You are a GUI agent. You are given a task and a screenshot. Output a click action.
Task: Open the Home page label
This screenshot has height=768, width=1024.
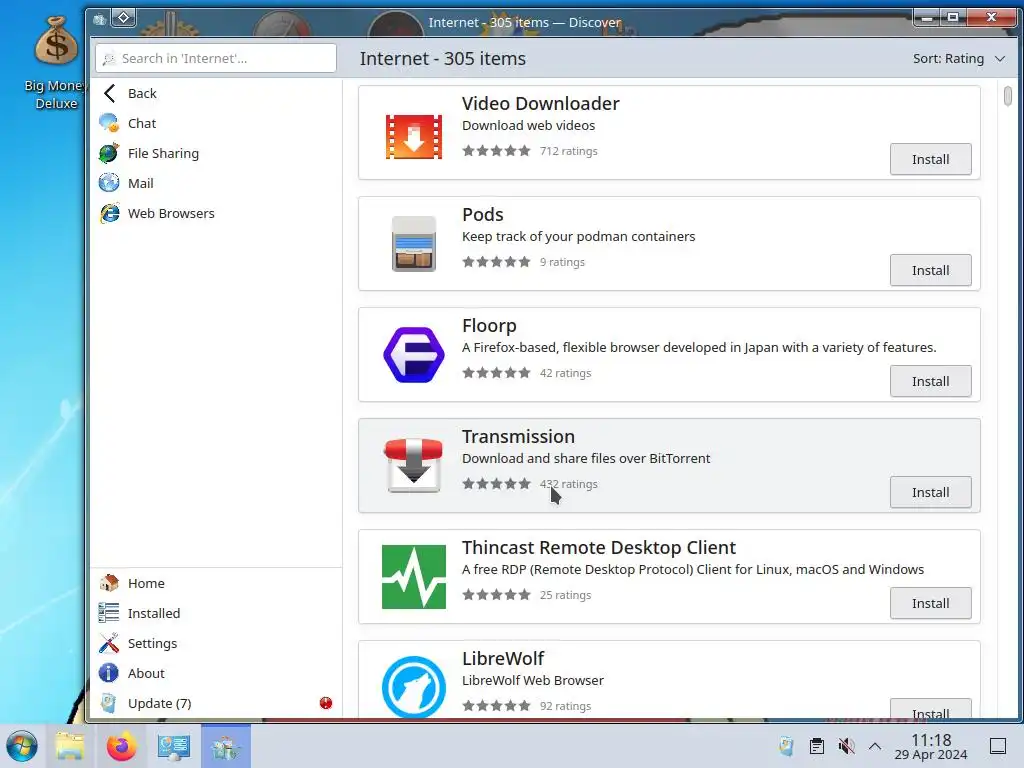point(146,583)
